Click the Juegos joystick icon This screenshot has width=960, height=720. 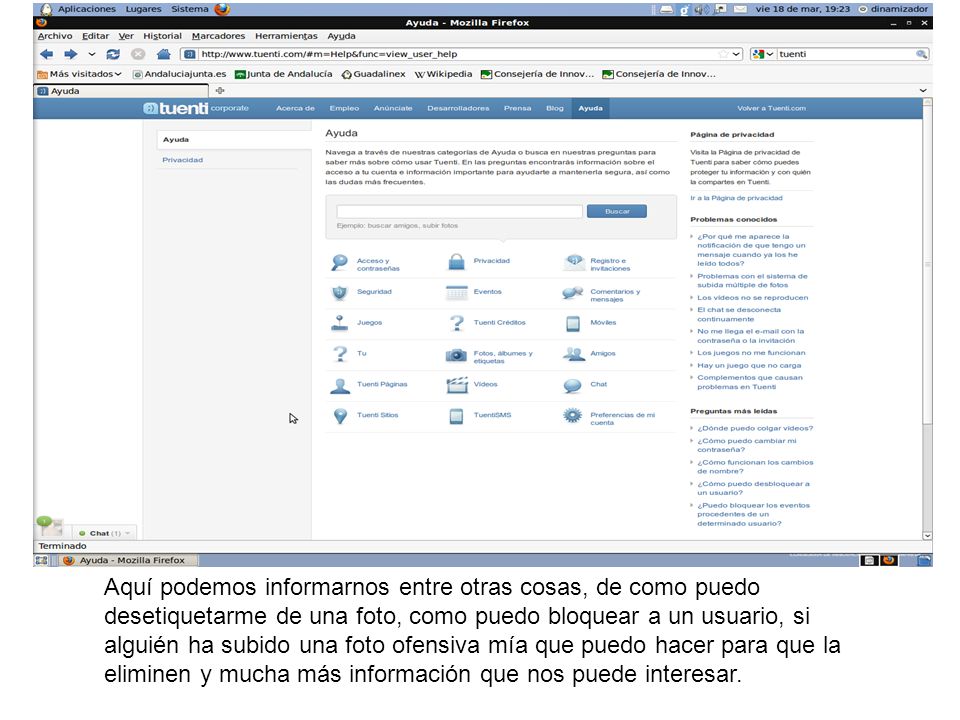pos(339,323)
